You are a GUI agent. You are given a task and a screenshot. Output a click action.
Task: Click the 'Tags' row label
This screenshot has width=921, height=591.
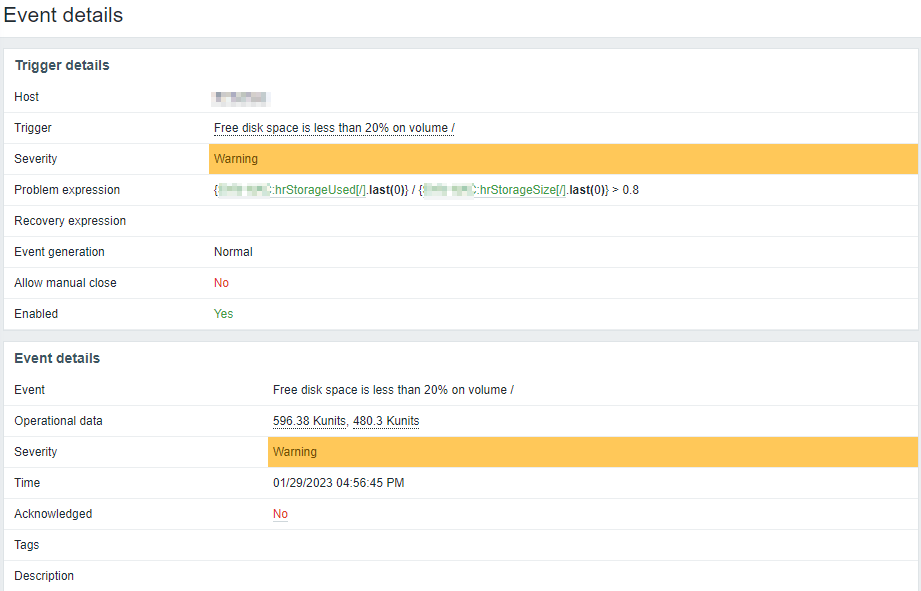(27, 545)
